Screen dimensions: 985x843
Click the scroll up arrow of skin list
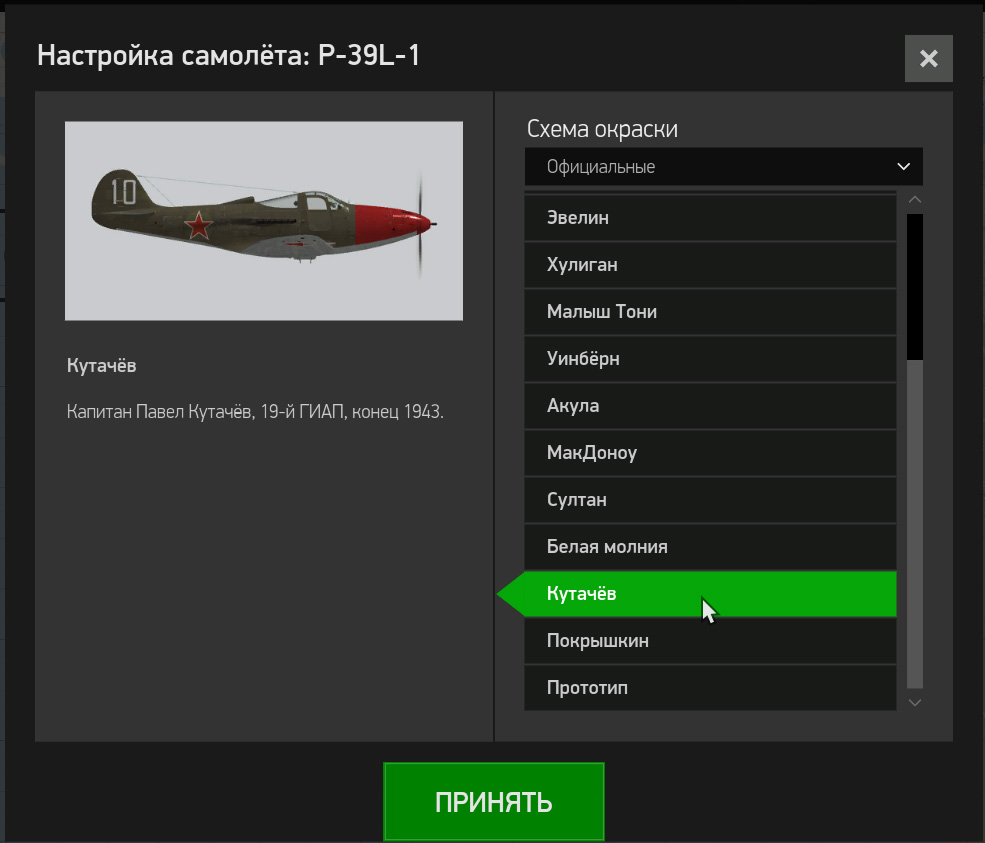pyautogui.click(x=915, y=200)
